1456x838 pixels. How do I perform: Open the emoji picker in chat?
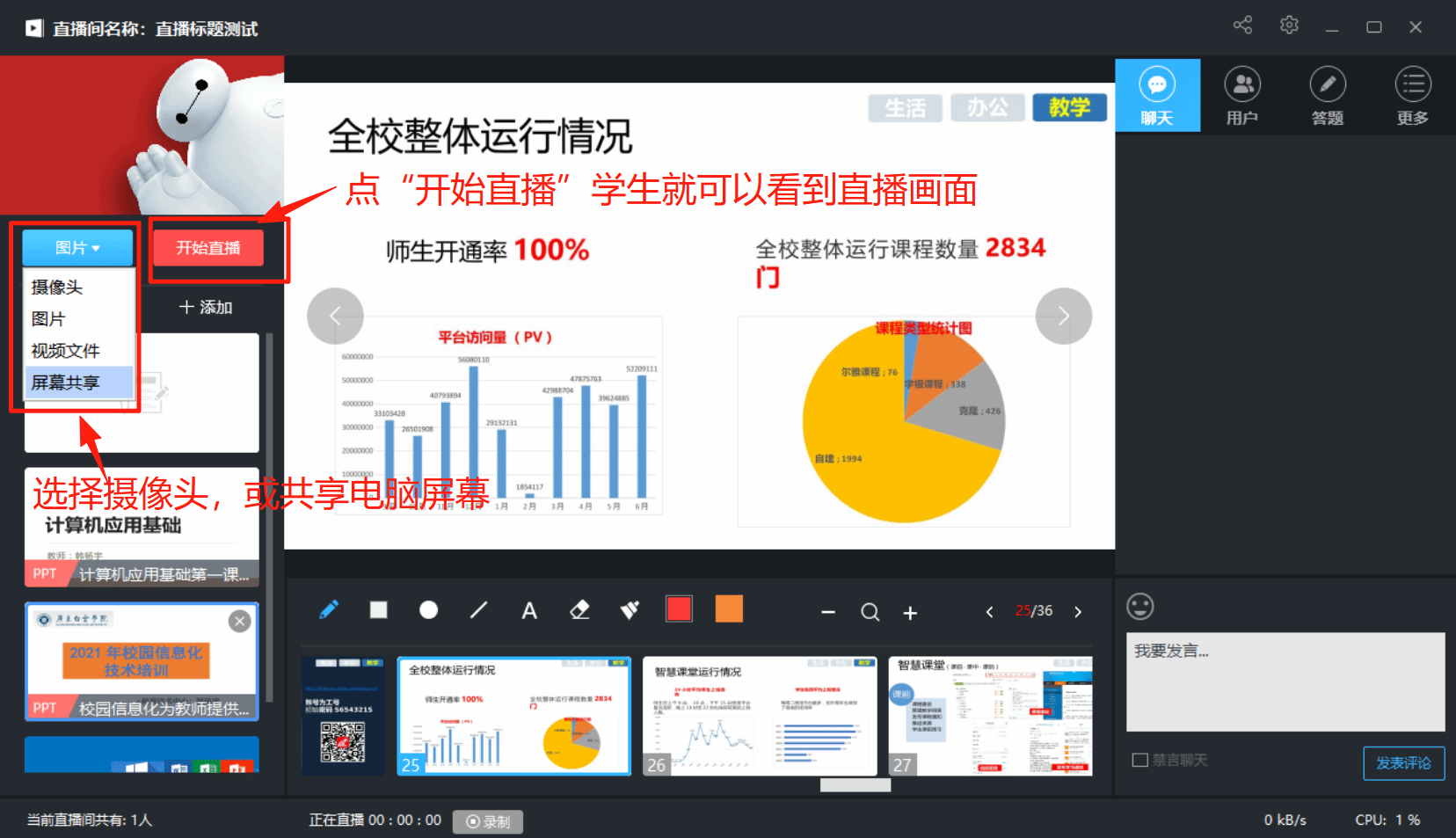click(x=1140, y=607)
